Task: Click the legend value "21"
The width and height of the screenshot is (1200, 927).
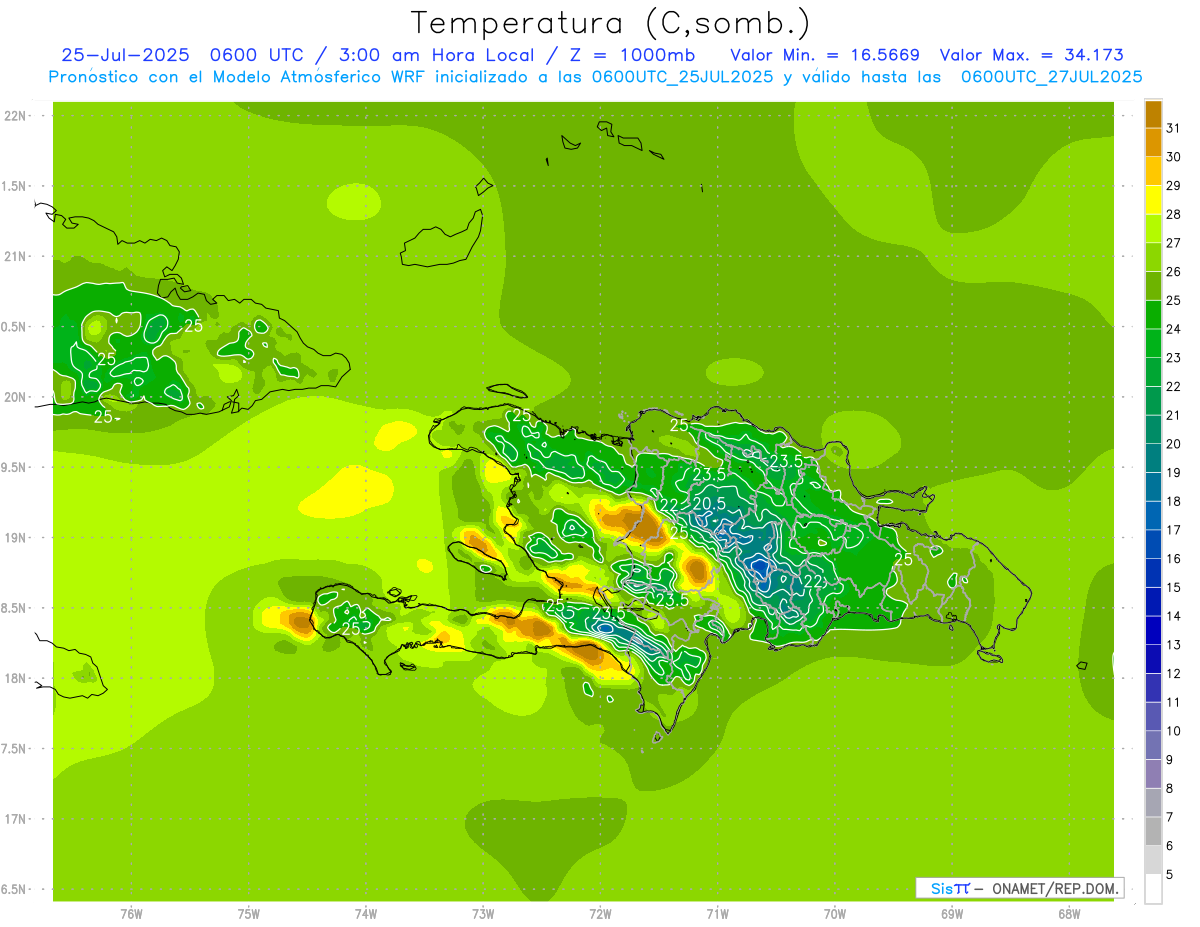Action: point(1174,415)
